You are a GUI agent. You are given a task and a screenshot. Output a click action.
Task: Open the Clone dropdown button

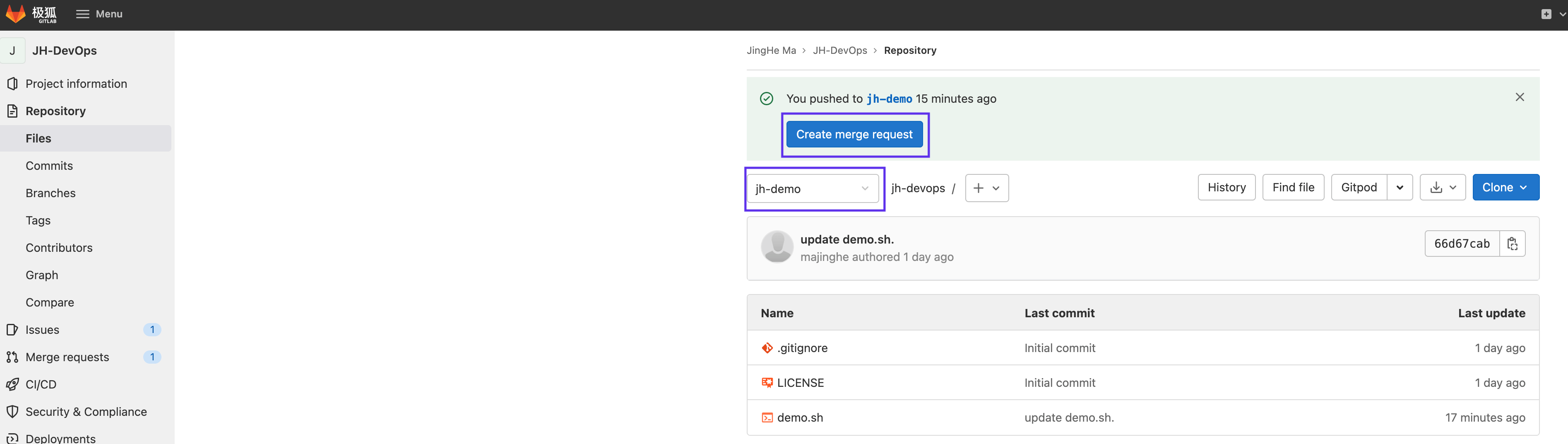tap(1505, 188)
